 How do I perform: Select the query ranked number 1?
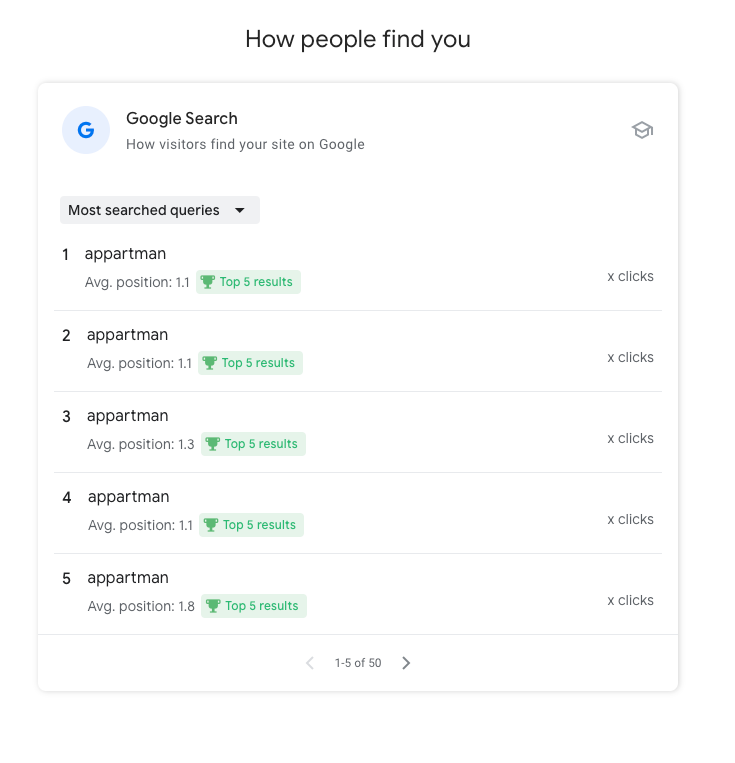[x=125, y=254]
